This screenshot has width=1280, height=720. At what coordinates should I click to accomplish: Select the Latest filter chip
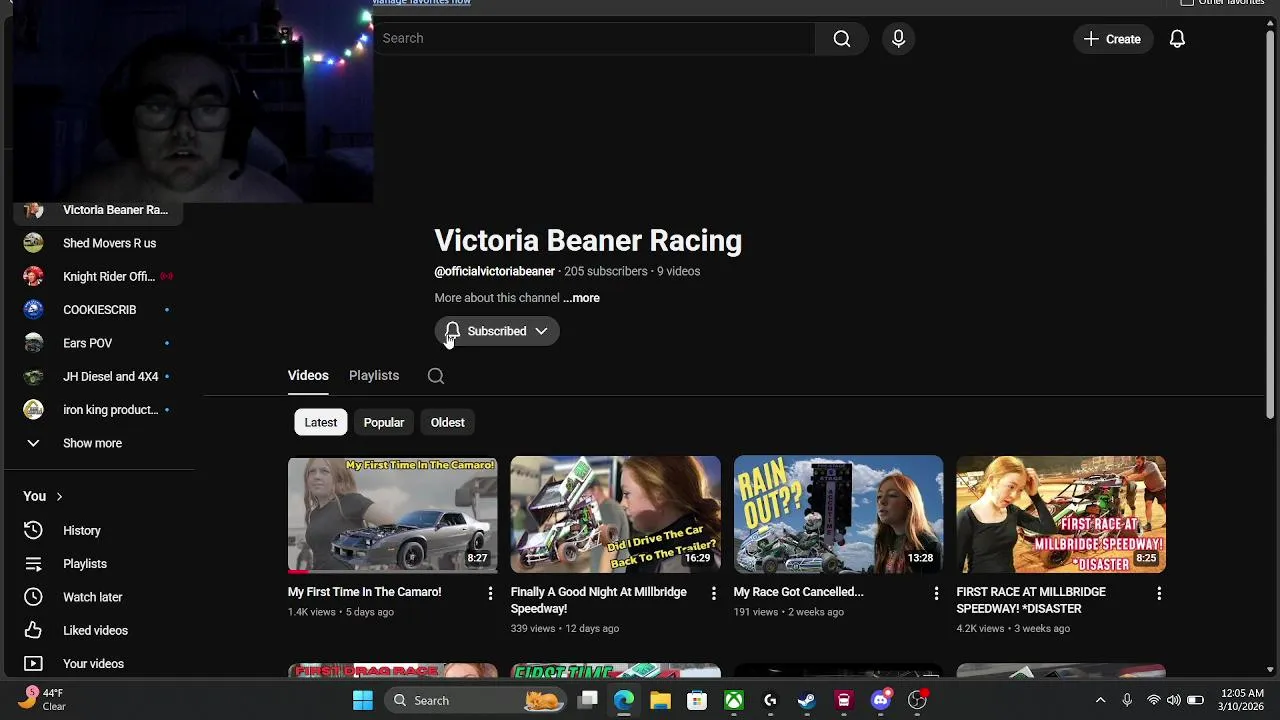[321, 422]
